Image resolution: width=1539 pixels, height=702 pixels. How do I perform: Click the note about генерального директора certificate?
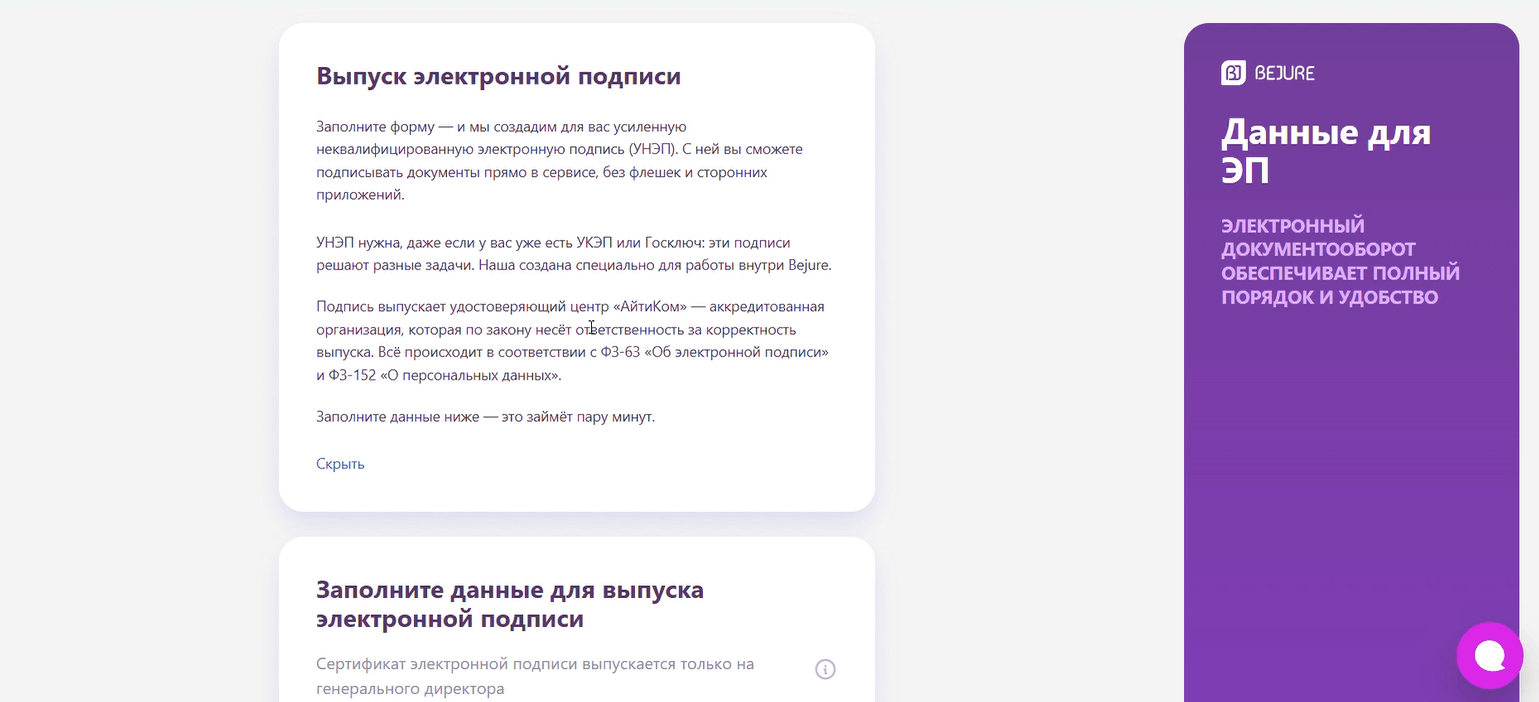point(535,676)
